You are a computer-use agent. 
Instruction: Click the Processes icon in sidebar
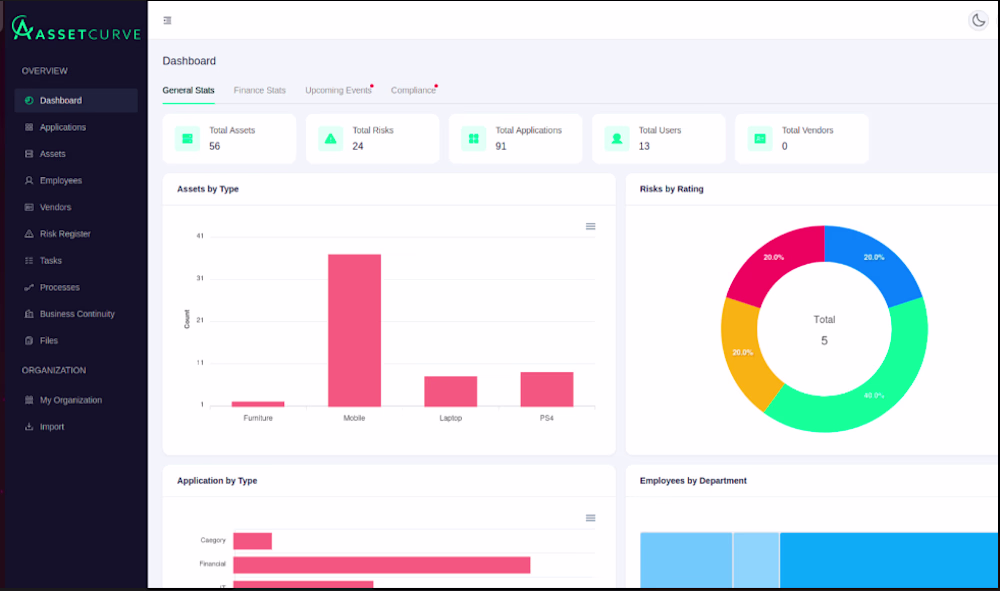point(29,288)
